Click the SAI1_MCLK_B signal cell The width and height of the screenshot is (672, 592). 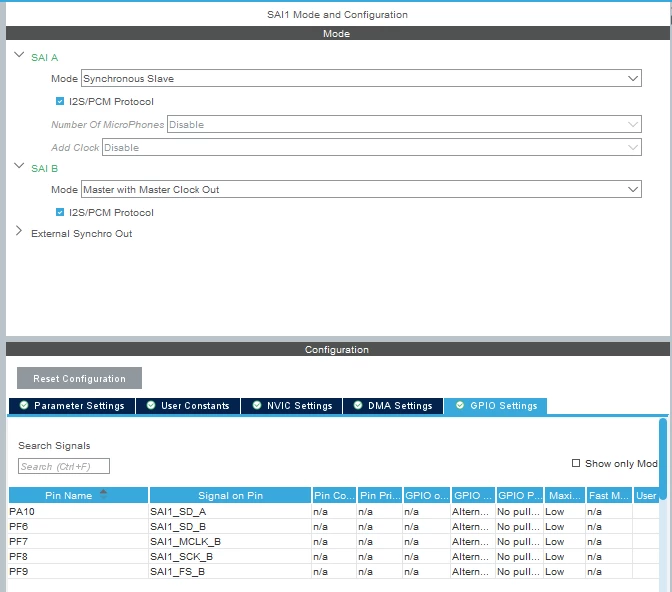[230, 541]
